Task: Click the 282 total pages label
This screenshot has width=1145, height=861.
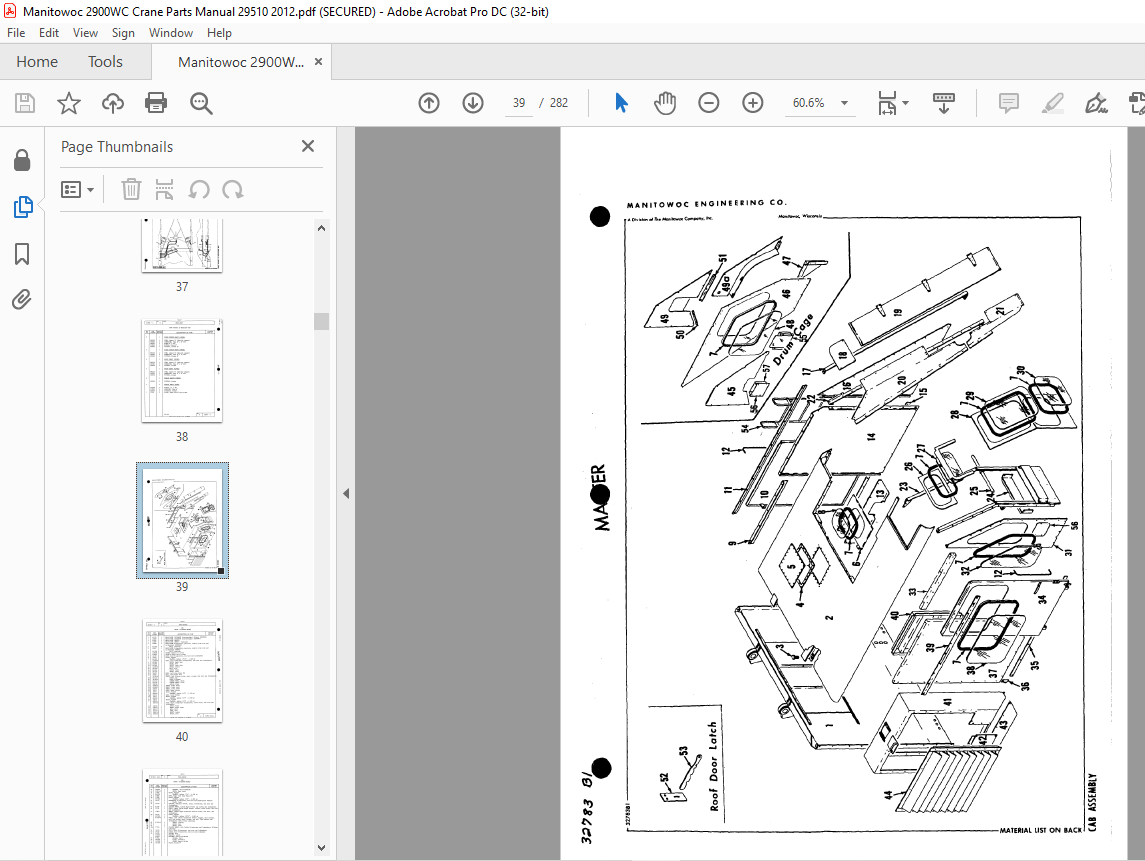Action: pos(559,103)
